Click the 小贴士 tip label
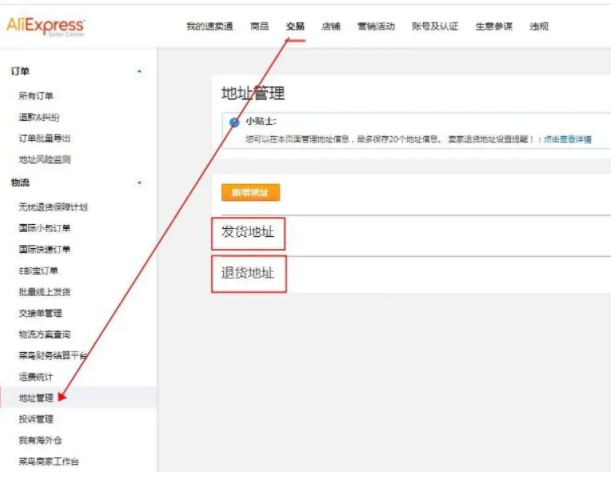The width and height of the screenshot is (611, 479). 261,122
